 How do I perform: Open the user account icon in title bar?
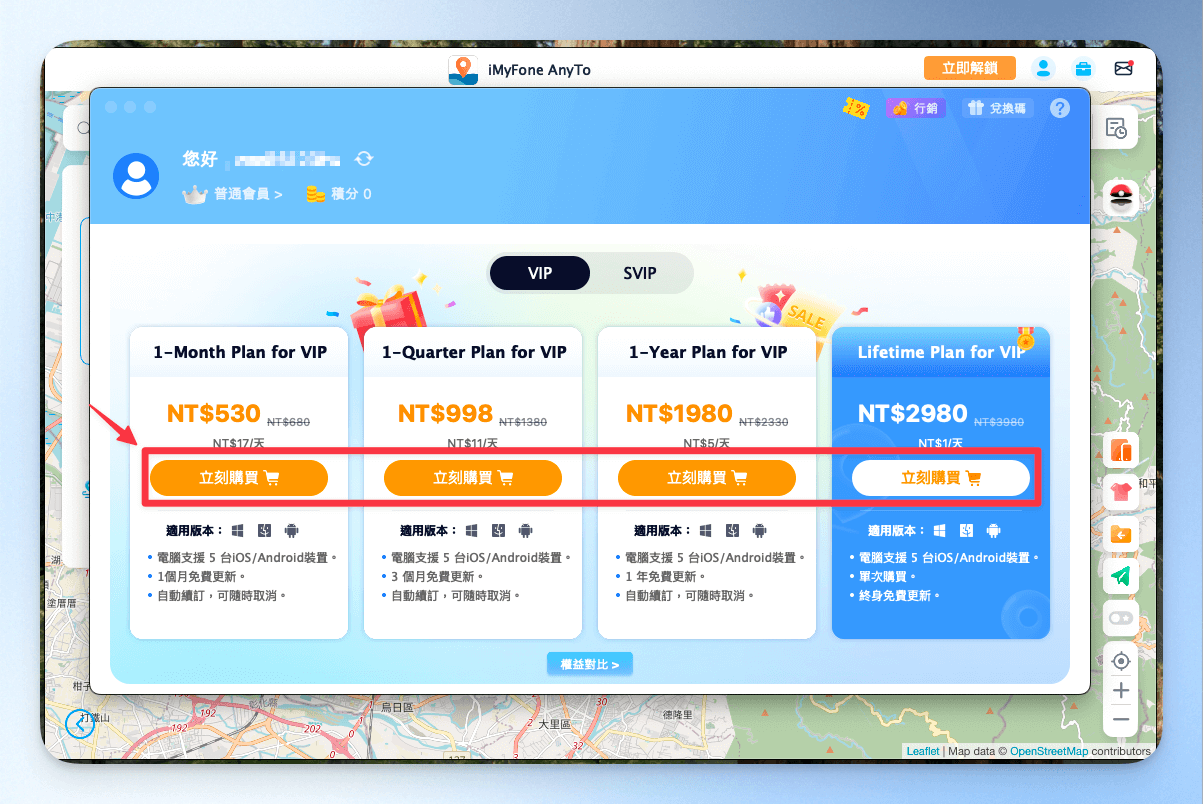tap(1043, 68)
